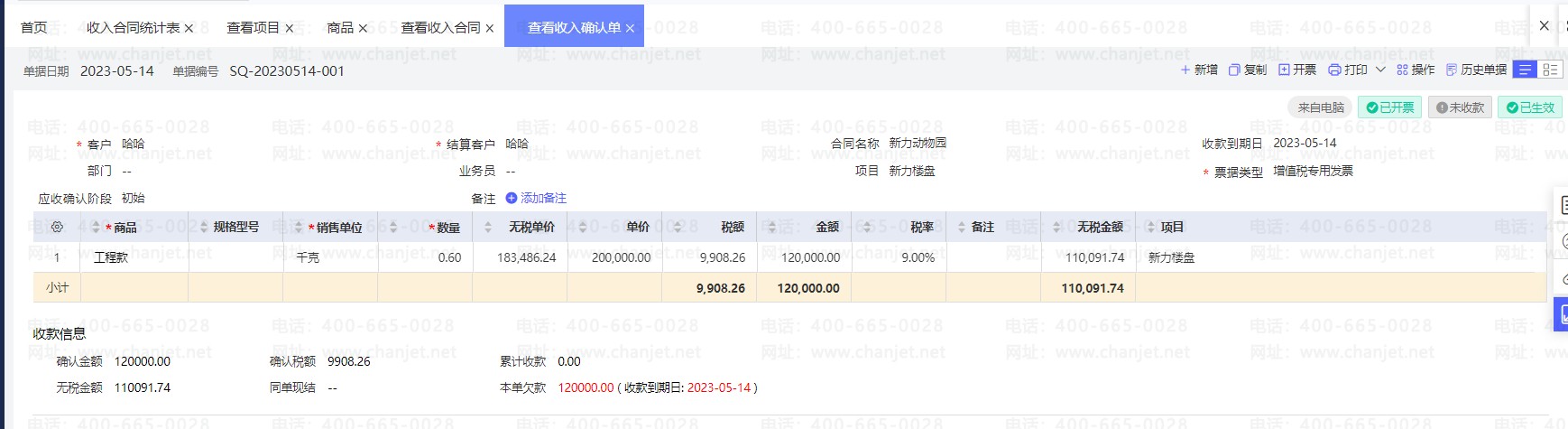This screenshot has height=429, width=1568.
Task: Sort table by 税率 column
Action: coord(867,228)
